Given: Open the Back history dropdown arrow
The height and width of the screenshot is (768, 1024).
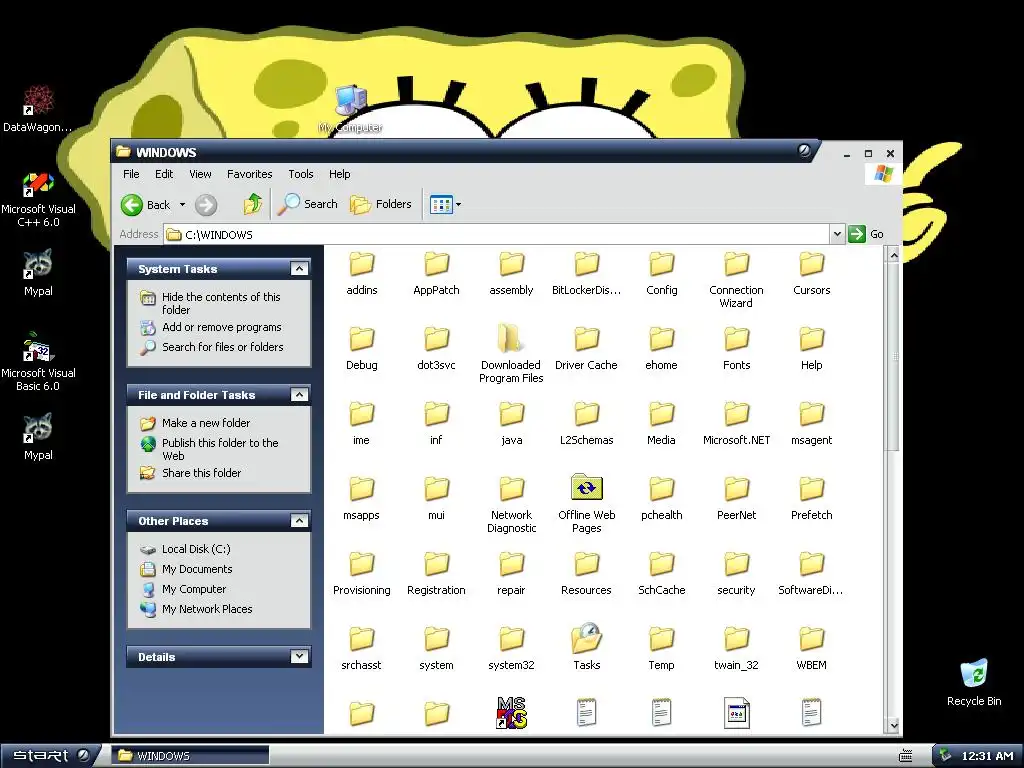Looking at the screenshot, I should click(182, 204).
